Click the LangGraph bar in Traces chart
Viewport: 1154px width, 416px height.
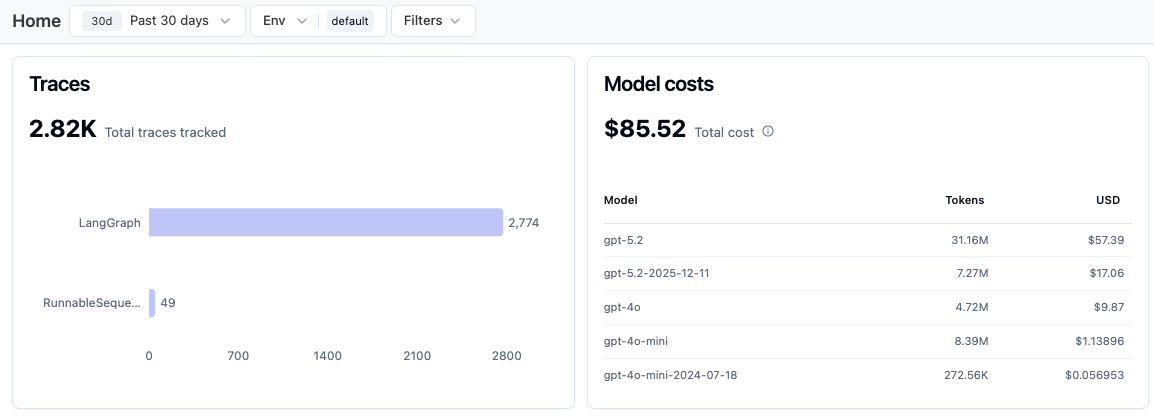(326, 222)
